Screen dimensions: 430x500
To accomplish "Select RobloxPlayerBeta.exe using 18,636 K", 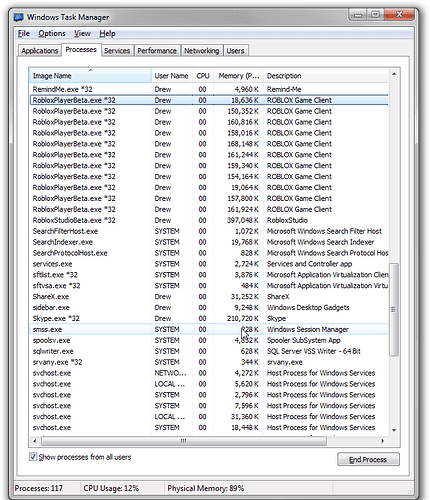I will [x=209, y=100].
